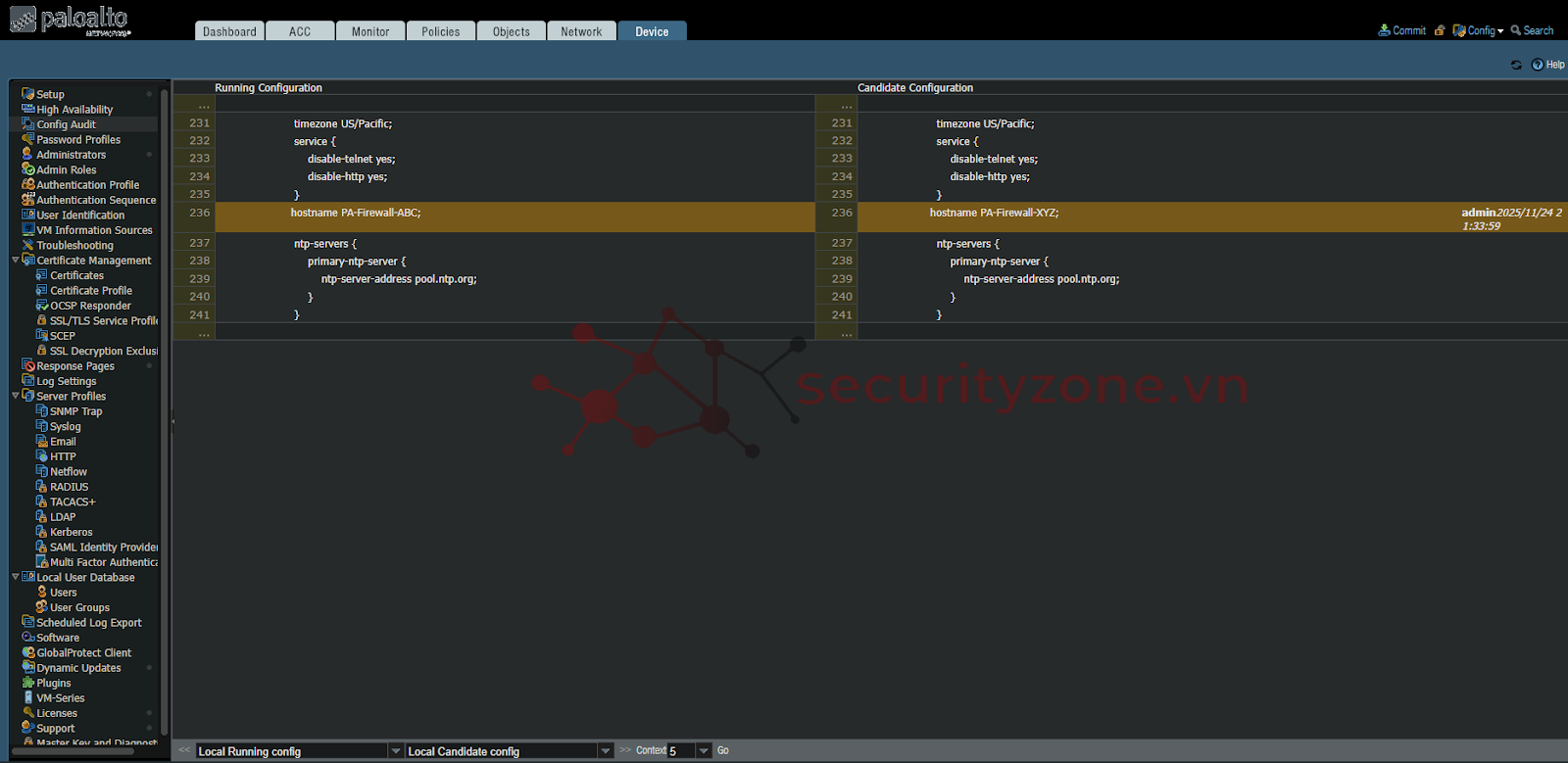This screenshot has width=1568, height=763.
Task: Open GlobalProtect Client in the sidebar
Action: (83, 653)
